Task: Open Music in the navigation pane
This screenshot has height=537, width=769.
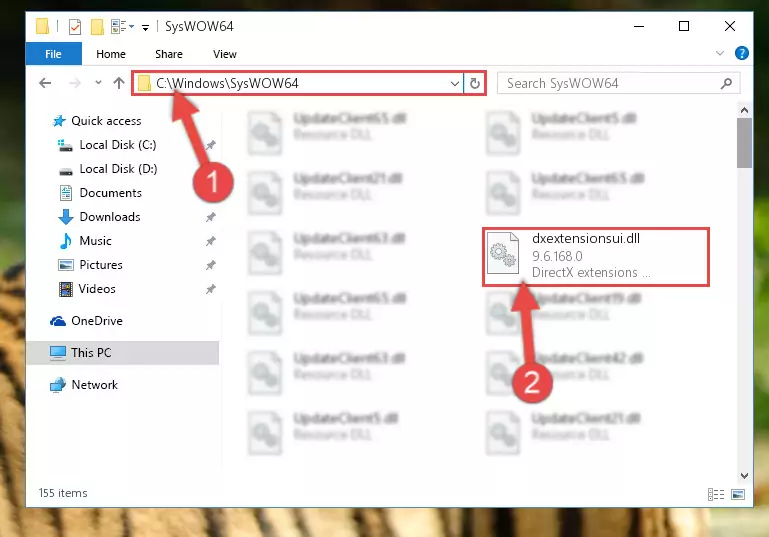Action: [x=95, y=241]
